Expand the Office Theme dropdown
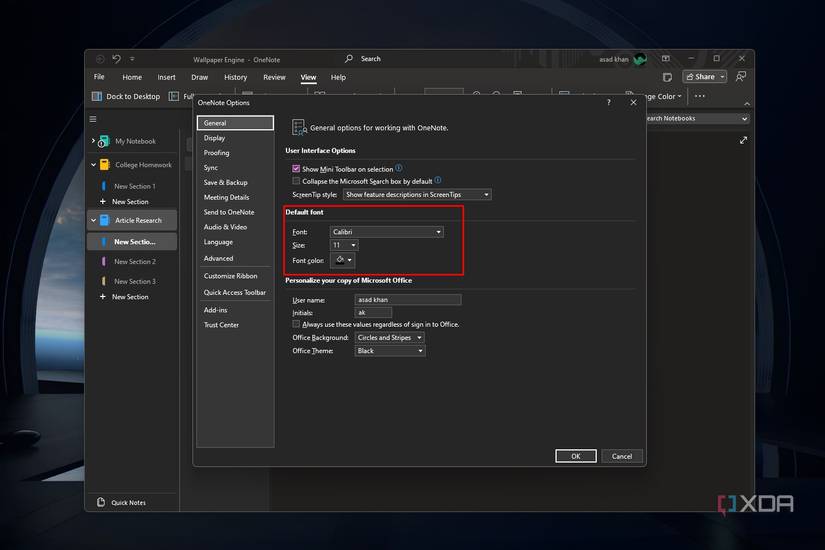The image size is (825, 550). pos(390,351)
